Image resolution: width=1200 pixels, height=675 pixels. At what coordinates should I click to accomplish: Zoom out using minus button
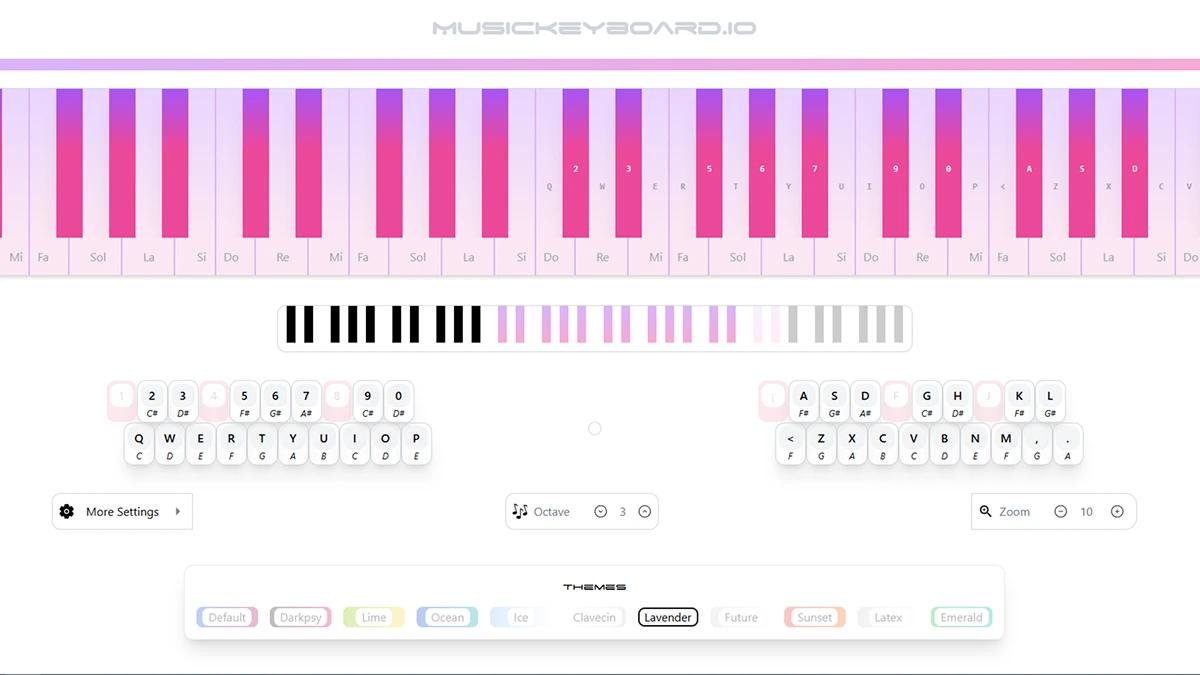[1061, 511]
